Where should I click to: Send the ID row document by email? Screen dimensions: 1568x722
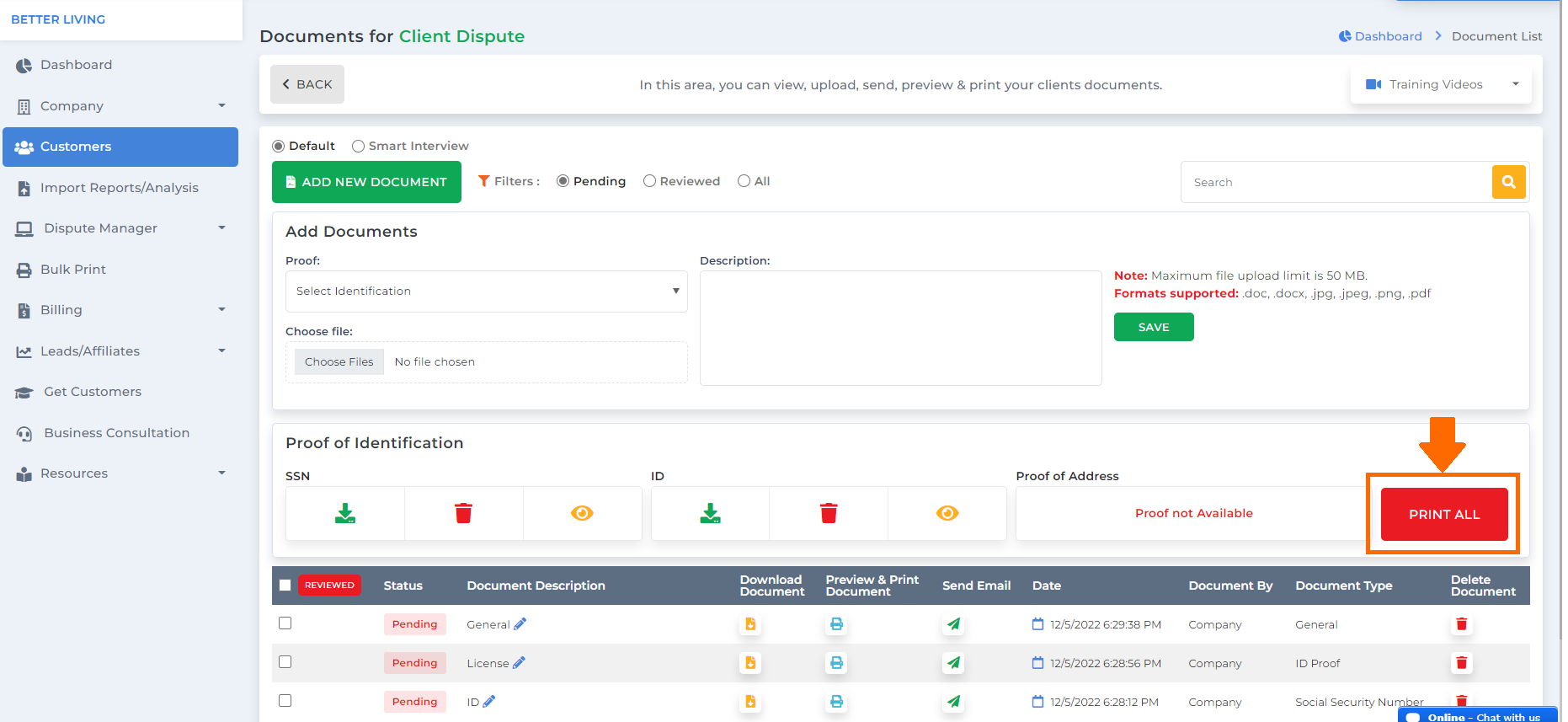[x=953, y=702]
